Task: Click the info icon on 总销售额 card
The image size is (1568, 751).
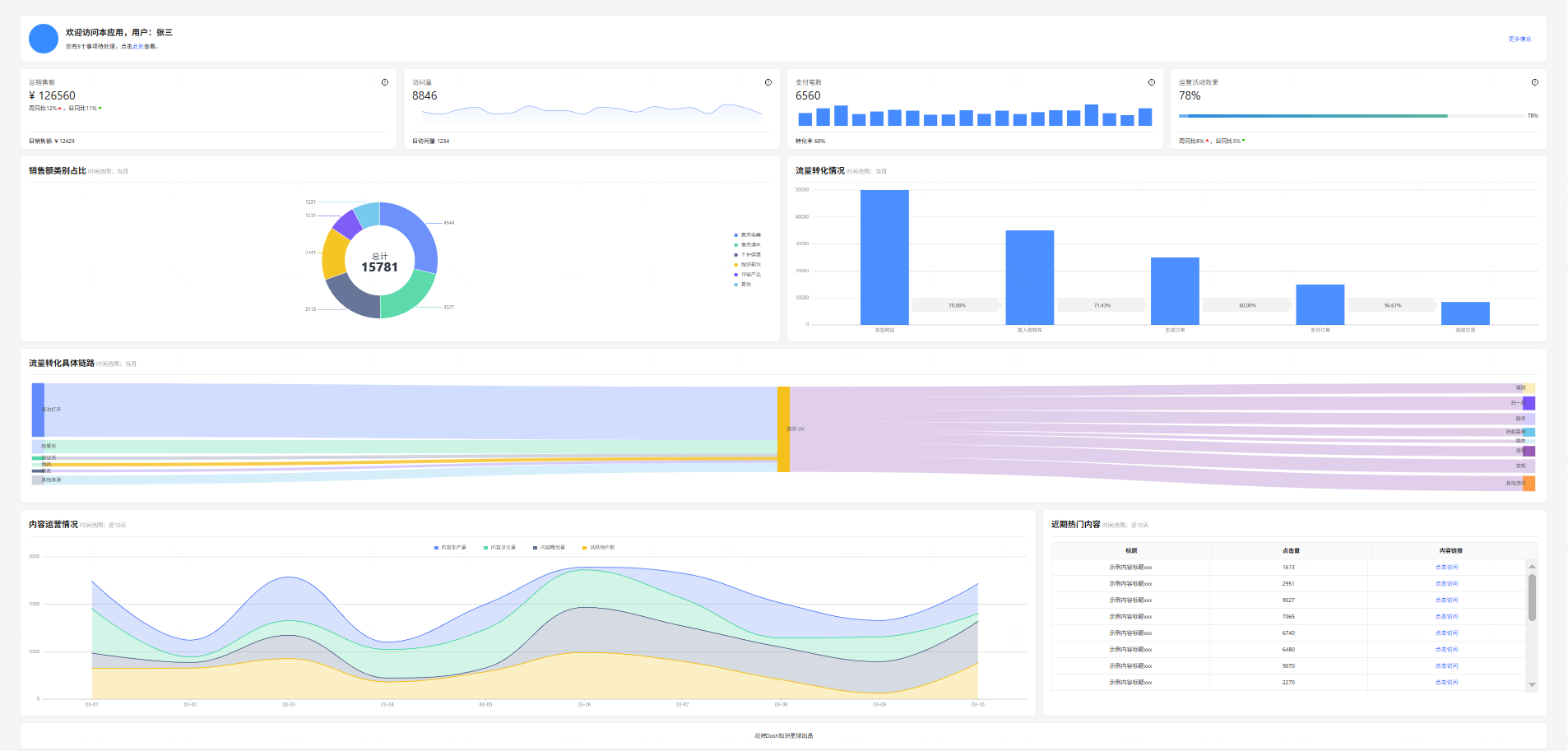Action: (x=384, y=82)
